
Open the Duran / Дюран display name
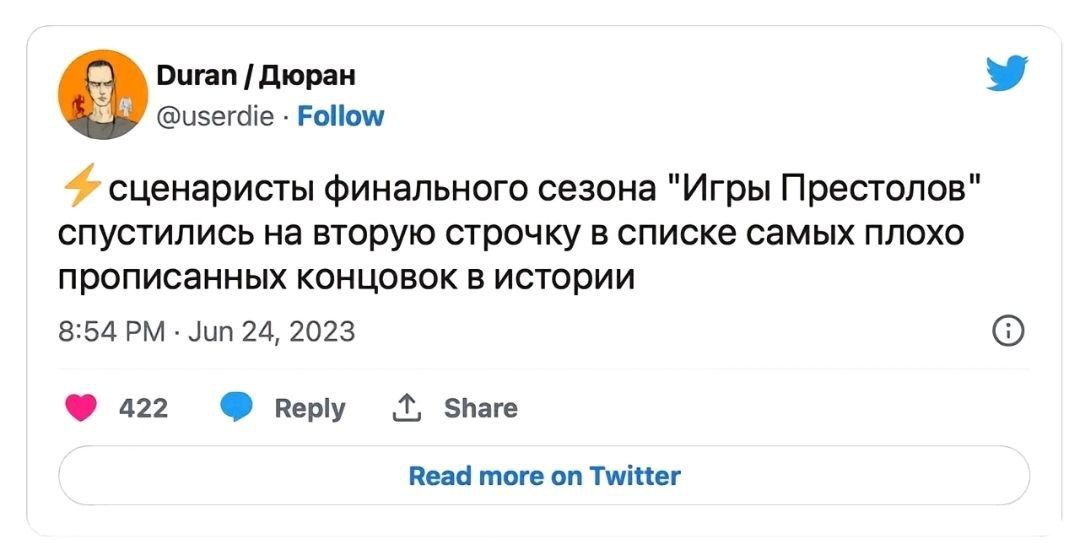pos(256,75)
